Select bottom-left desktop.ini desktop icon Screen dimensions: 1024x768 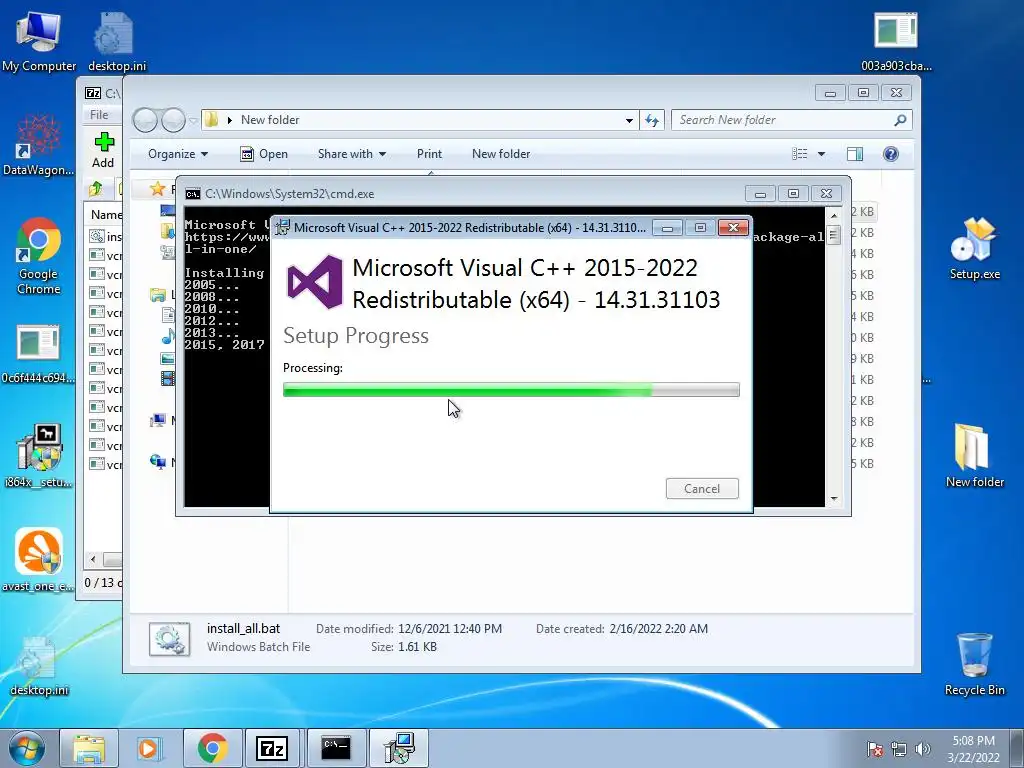(39, 666)
